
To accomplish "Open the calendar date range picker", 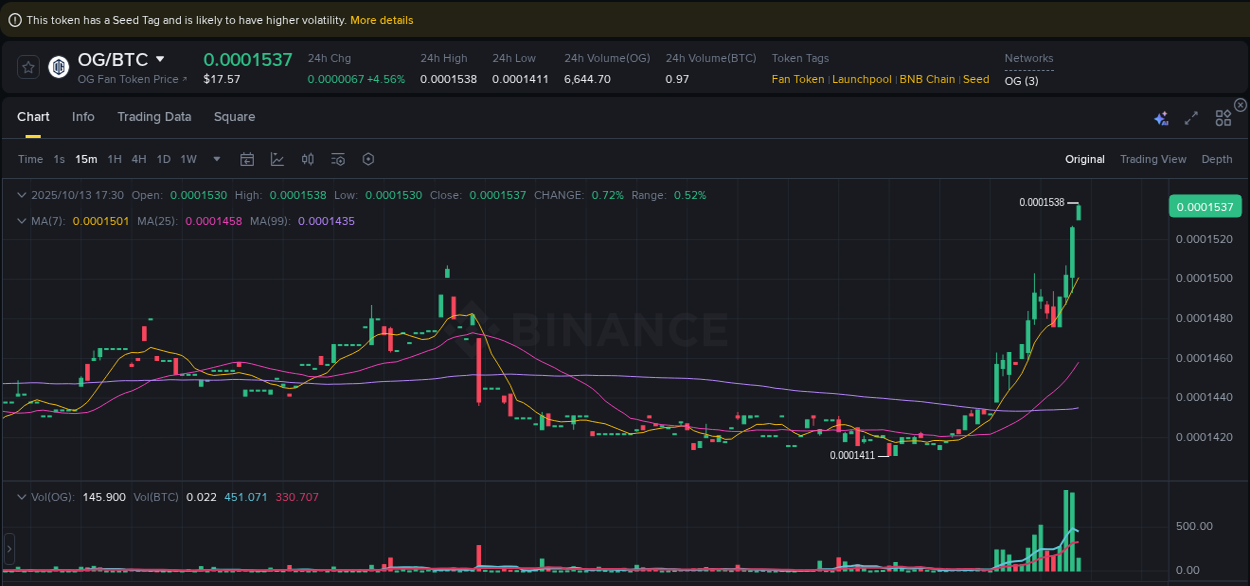I will coord(247,159).
